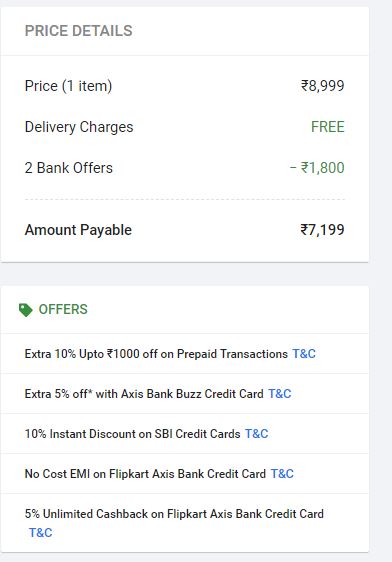Select the 2 Bank Offers label

click(69, 168)
